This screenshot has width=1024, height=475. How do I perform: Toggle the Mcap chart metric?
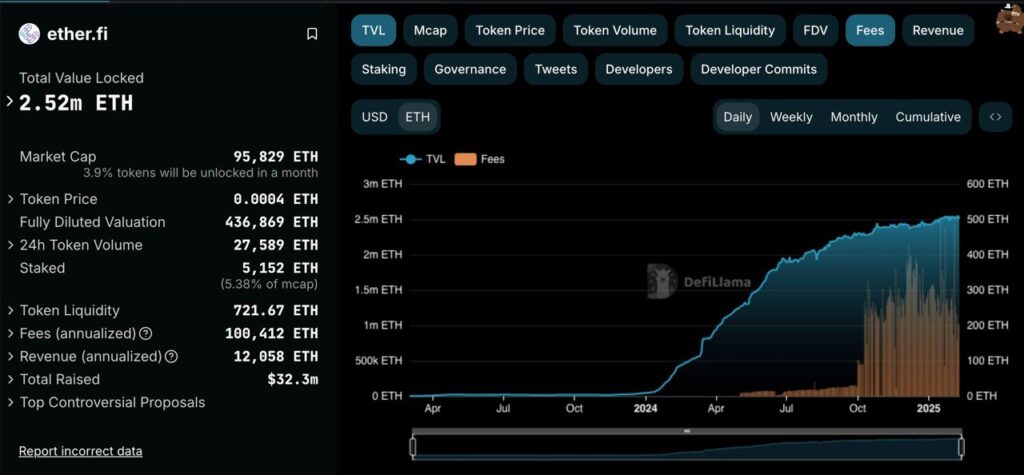pyautogui.click(x=430, y=31)
